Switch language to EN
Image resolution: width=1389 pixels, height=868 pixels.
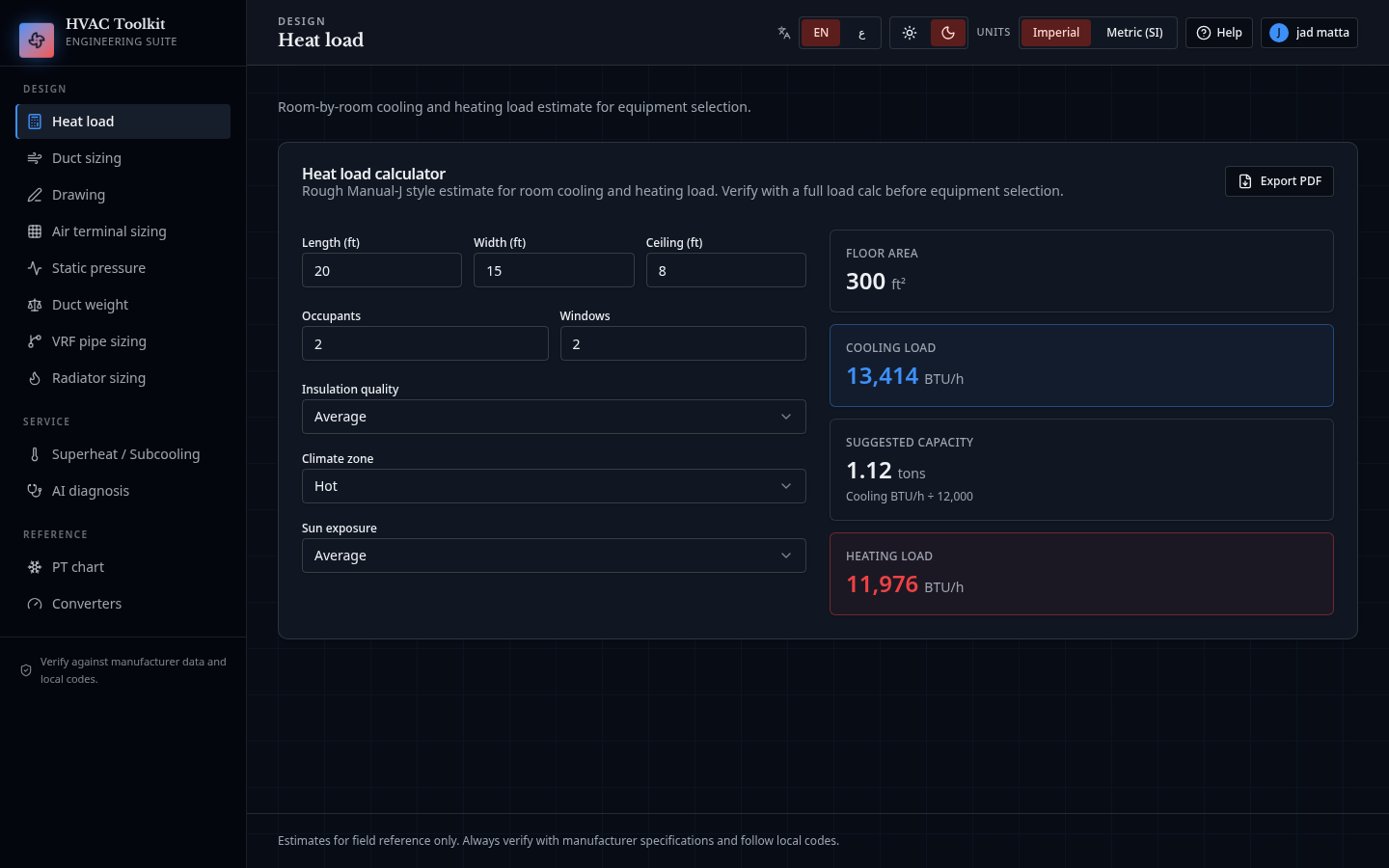821,33
